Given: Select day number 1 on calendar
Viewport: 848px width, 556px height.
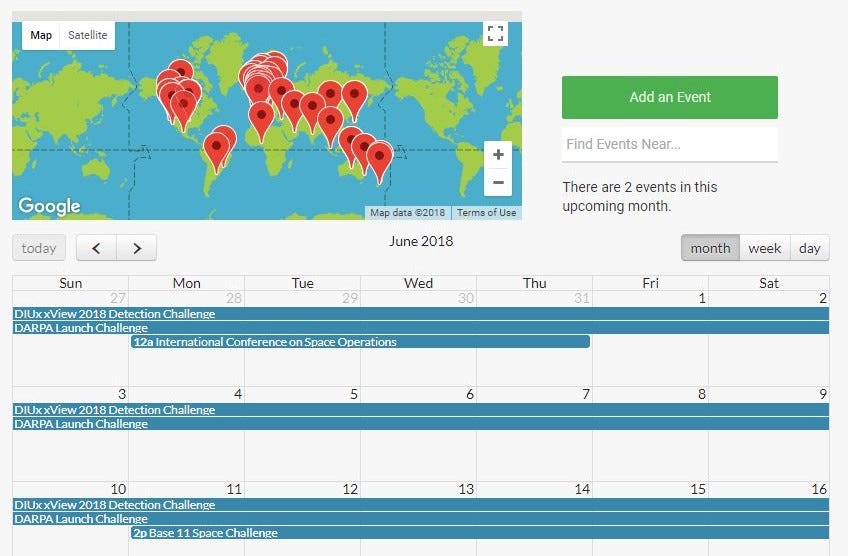Looking at the screenshot, I should (x=701, y=298).
